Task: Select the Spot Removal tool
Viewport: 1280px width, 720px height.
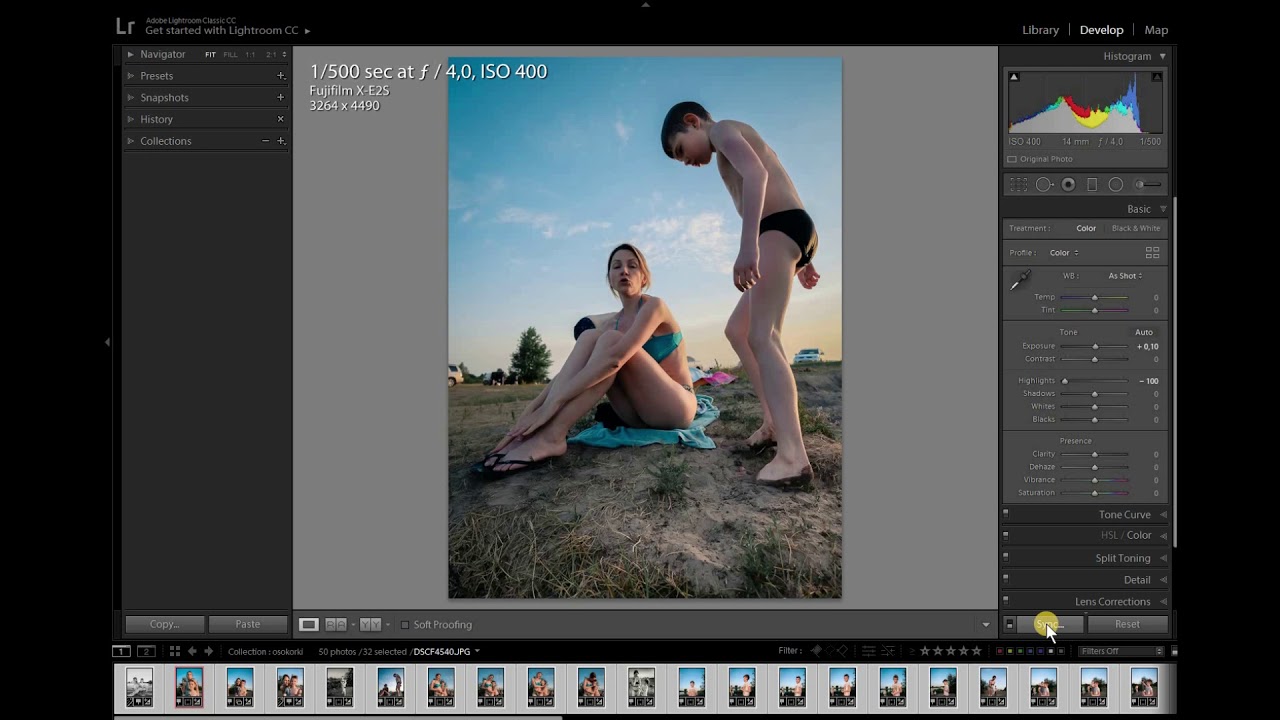Action: pyautogui.click(x=1044, y=185)
